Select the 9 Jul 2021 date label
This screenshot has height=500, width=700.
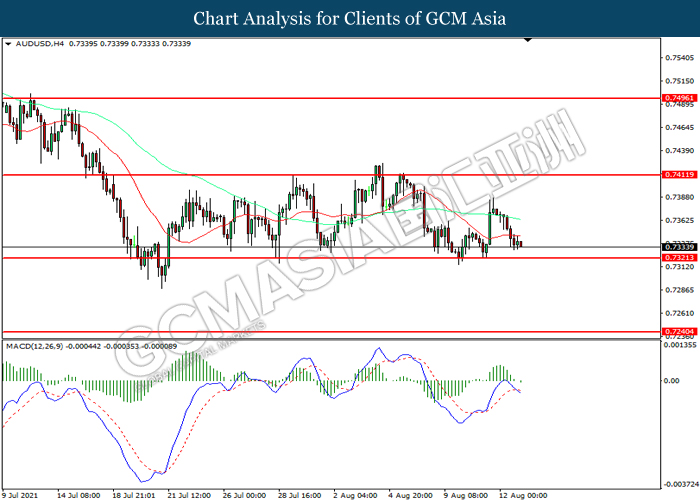pos(22,494)
